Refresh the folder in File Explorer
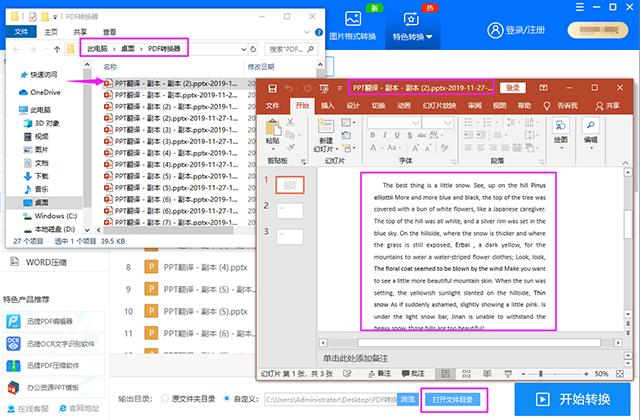 tap(253, 49)
